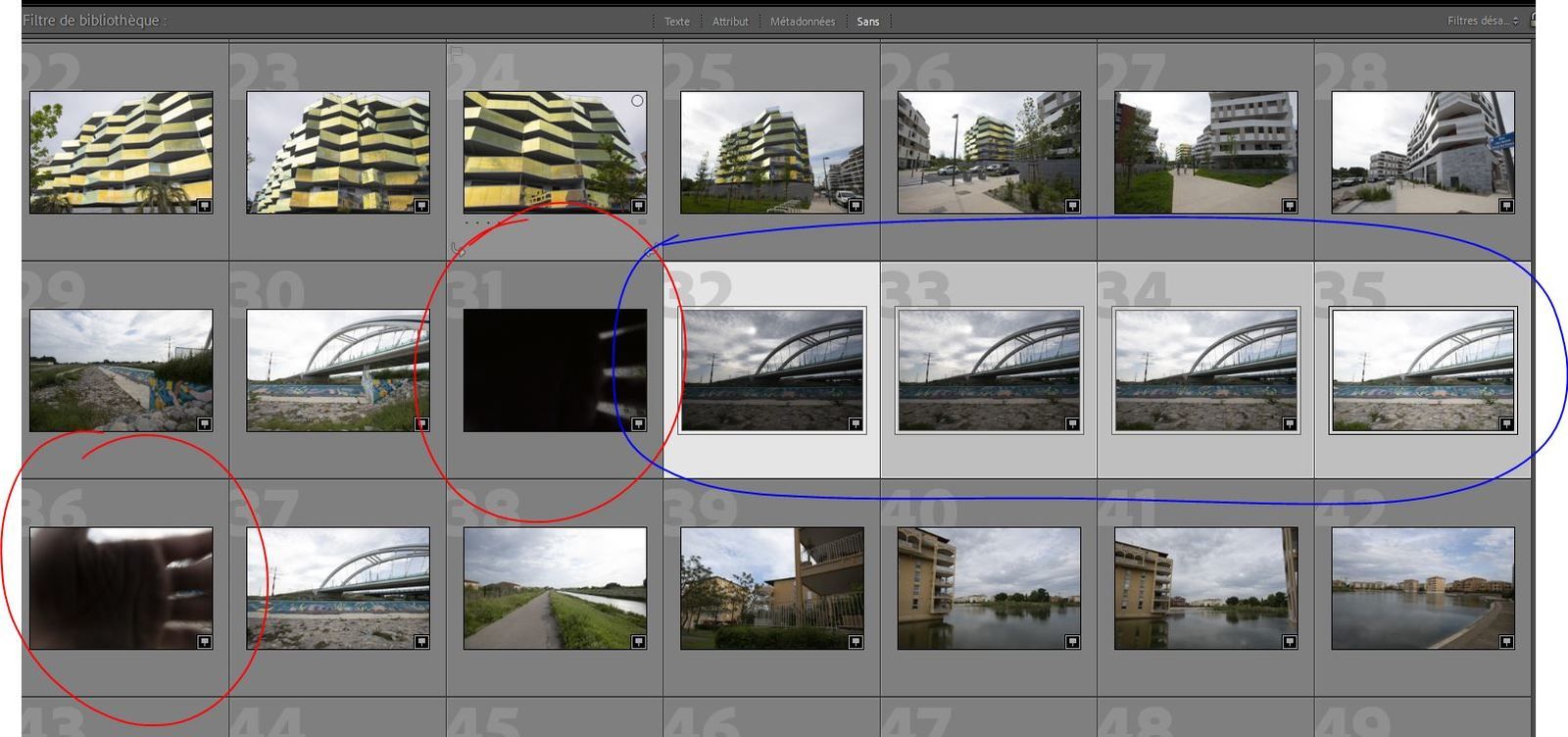
Task: Click the badge icon on photo 35
Action: [1506, 424]
